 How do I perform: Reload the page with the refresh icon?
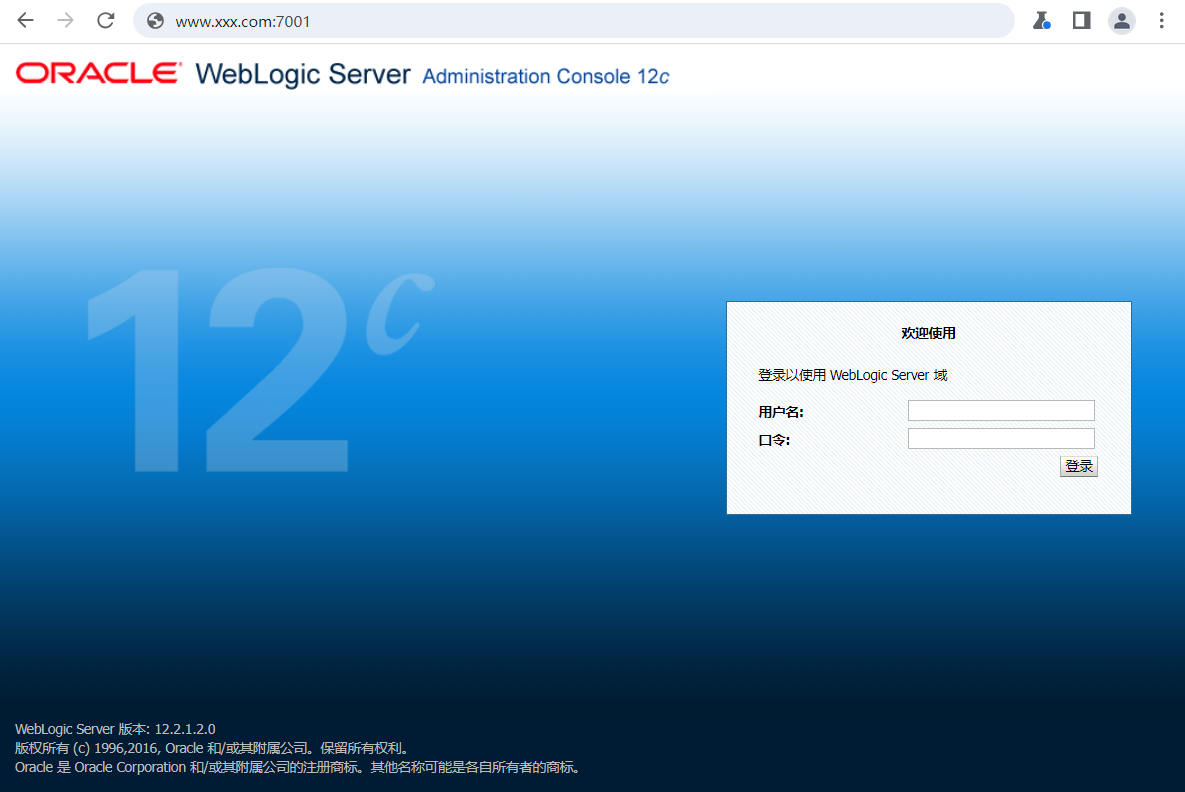tap(105, 20)
